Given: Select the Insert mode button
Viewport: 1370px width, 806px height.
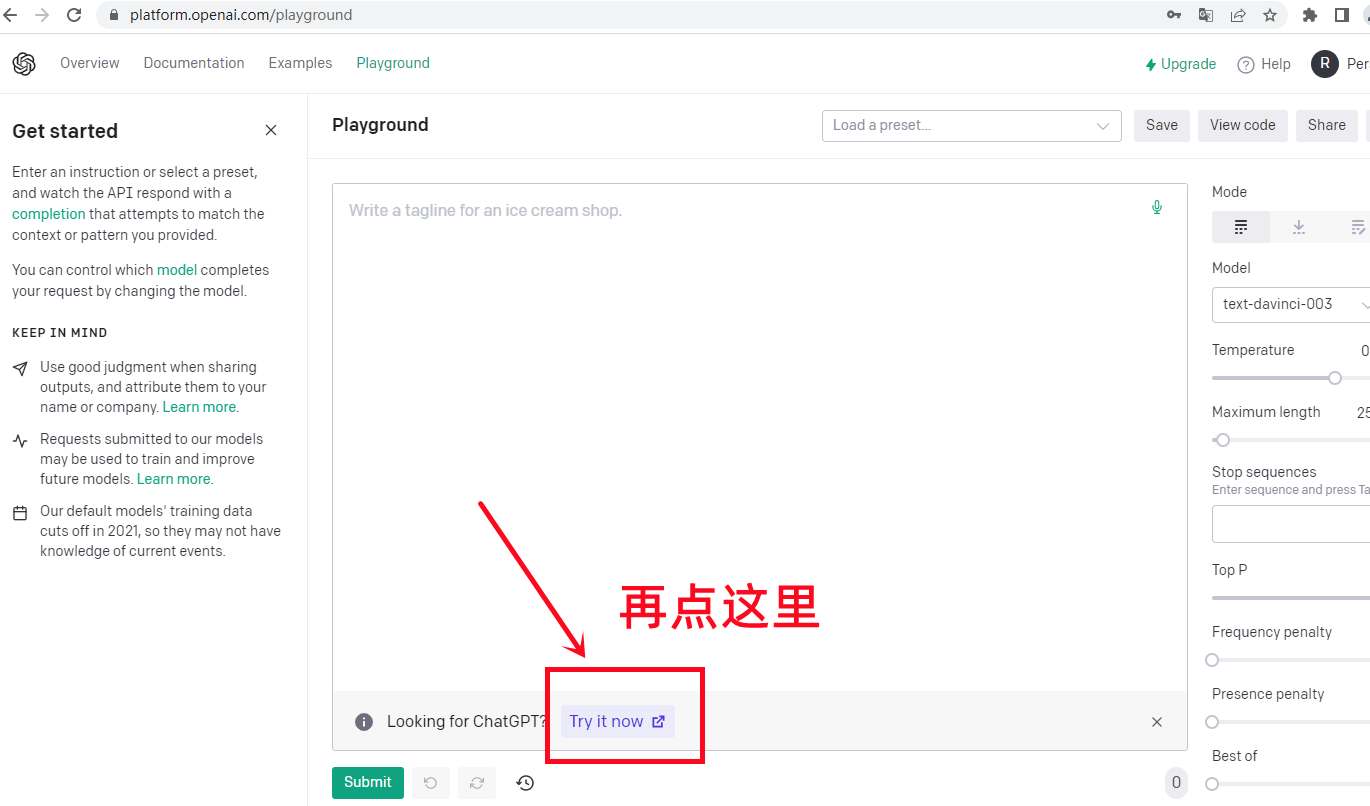Looking at the screenshot, I should pyautogui.click(x=1299, y=227).
